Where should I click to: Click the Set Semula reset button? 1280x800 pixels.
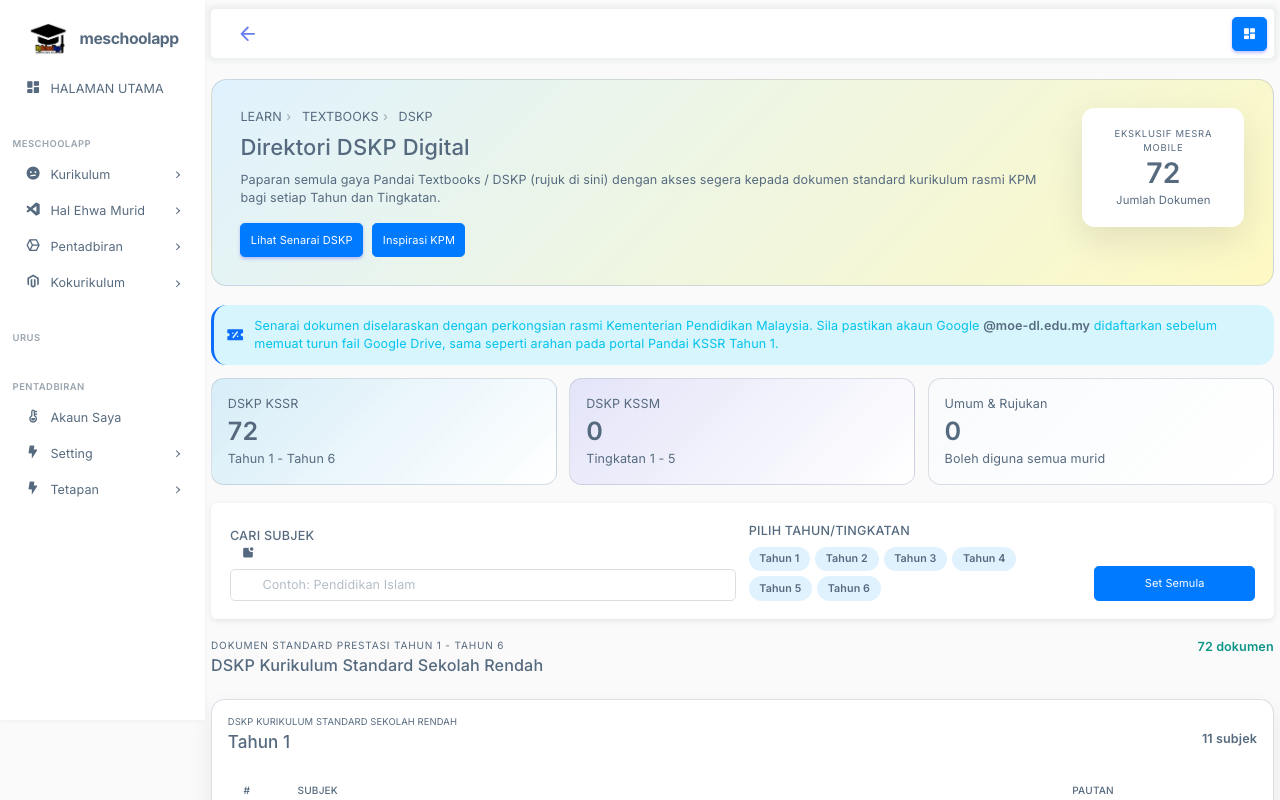click(1174, 583)
